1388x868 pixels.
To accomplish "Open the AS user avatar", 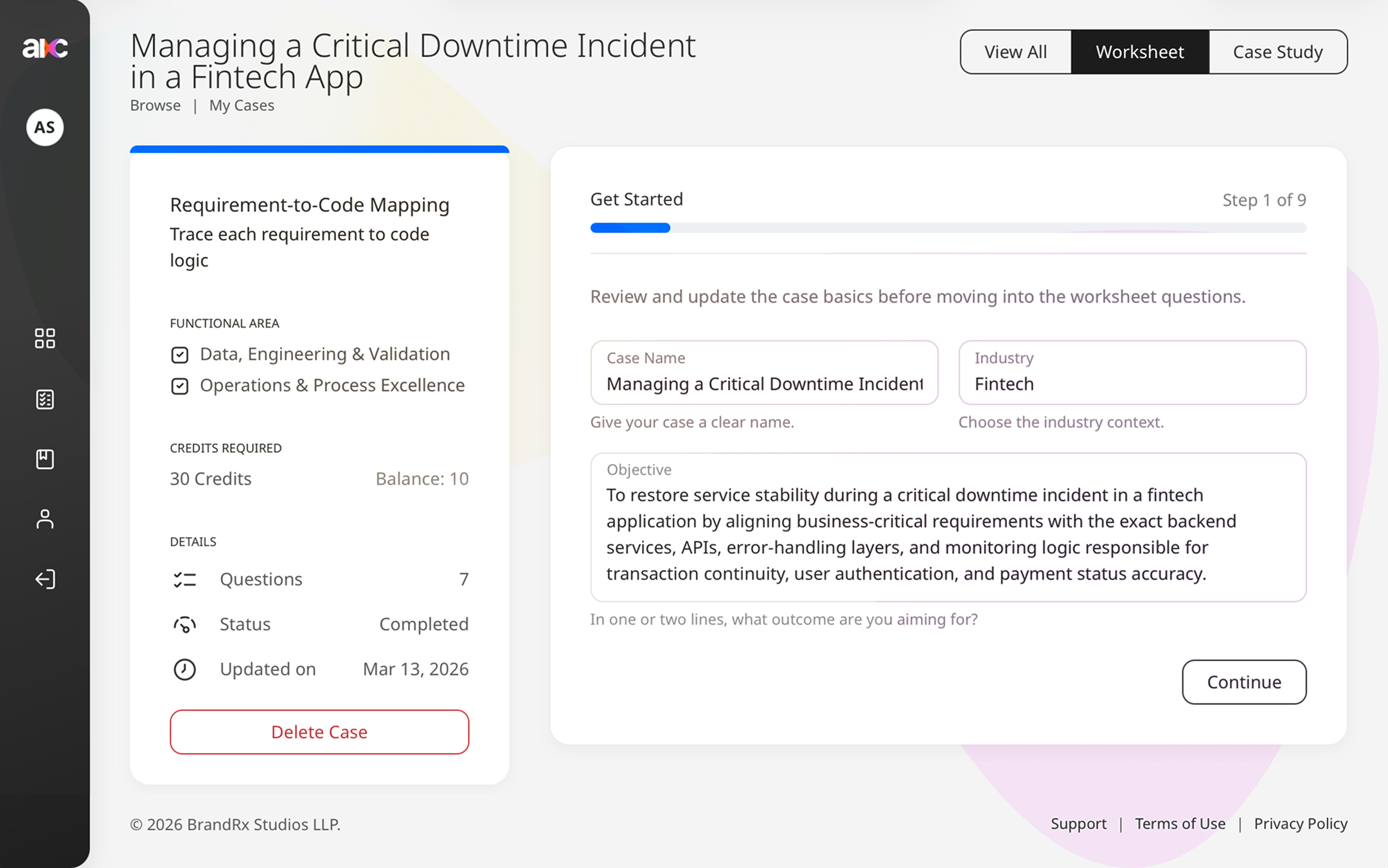I will [45, 127].
